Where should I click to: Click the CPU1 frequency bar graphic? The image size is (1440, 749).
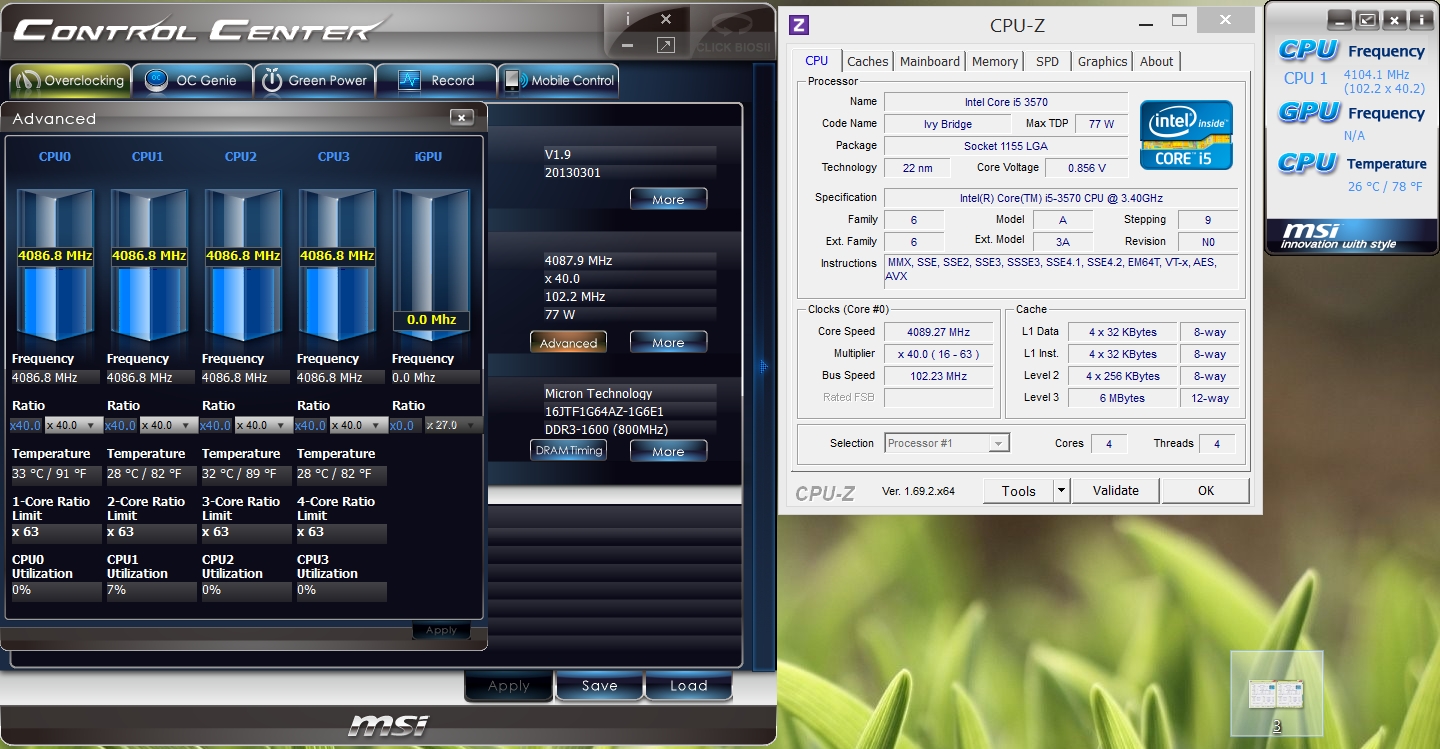tap(149, 265)
